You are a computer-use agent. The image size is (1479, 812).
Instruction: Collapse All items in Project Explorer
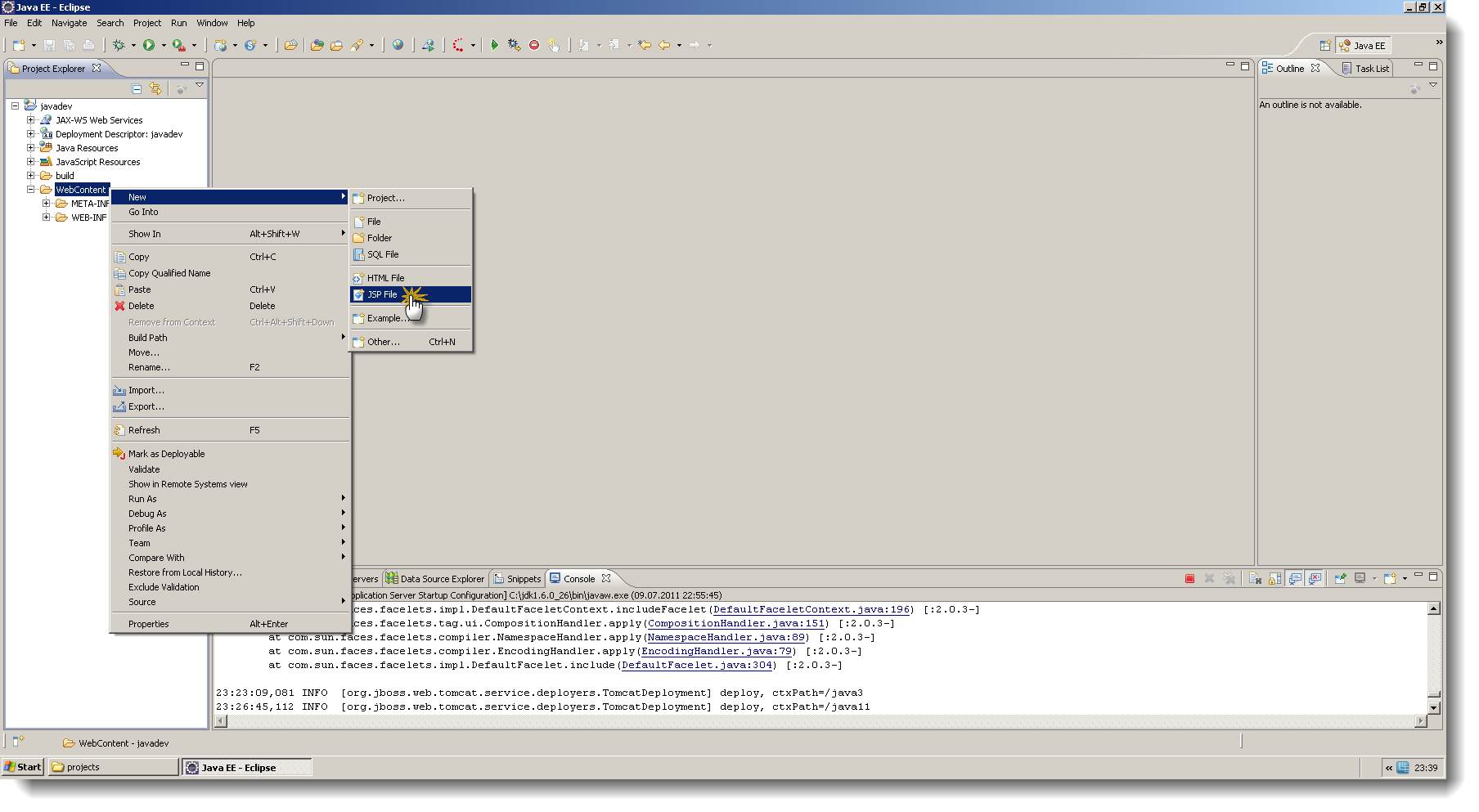pyautogui.click(x=137, y=88)
